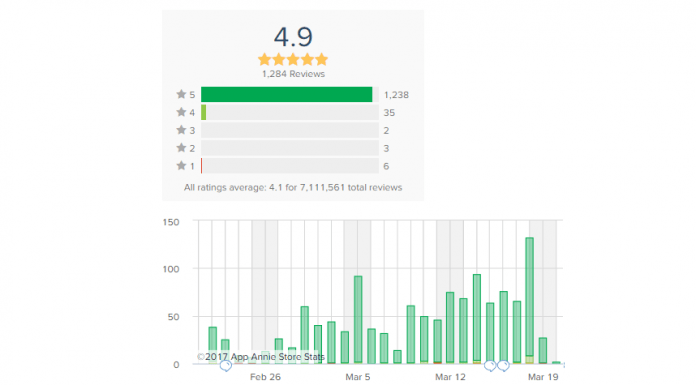This screenshot has height=385, width=696.
Task: Click the 1,238 count for 5 stars
Action: pos(396,95)
